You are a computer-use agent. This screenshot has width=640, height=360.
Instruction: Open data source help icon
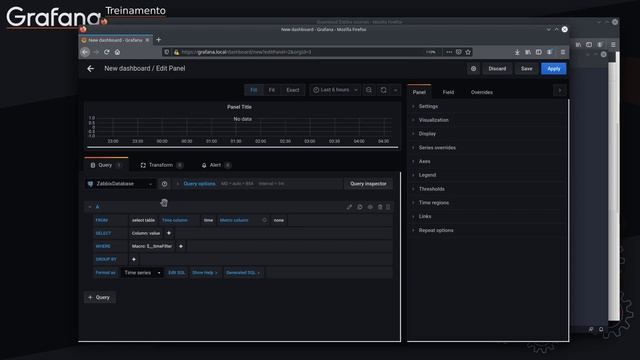click(164, 184)
